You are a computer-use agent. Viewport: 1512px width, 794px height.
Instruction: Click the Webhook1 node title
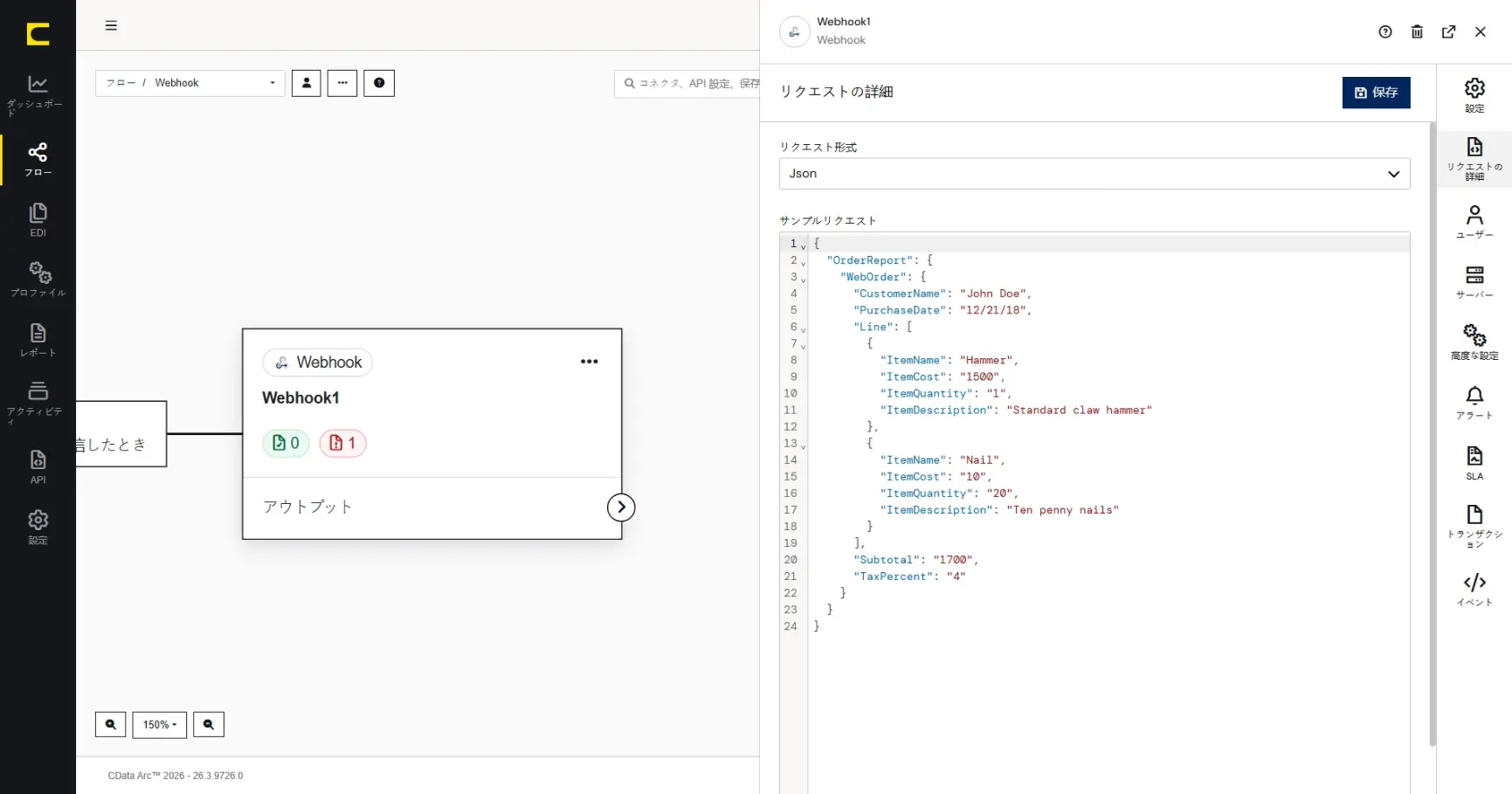point(300,397)
